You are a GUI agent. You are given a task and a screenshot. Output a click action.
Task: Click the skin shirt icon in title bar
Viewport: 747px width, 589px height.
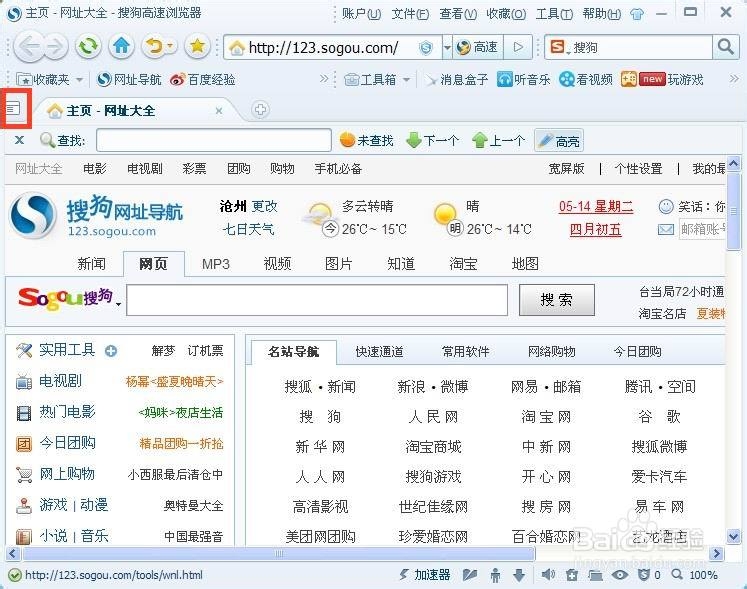point(637,14)
